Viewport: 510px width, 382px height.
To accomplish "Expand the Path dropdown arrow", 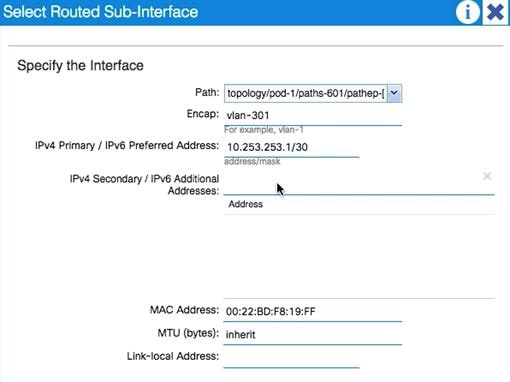I will click(394, 93).
